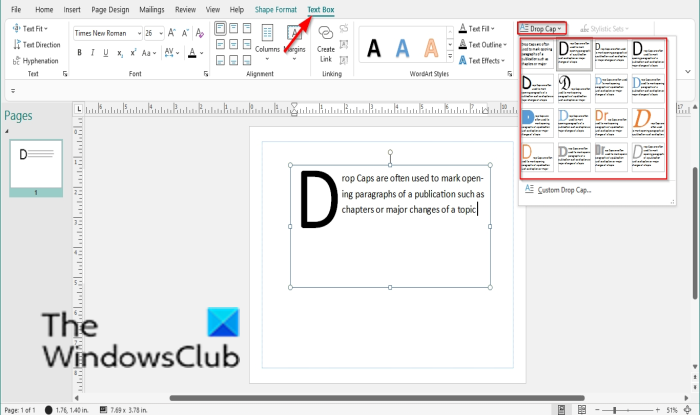Click Increase Font Size icon
Screen dimensions: 700x415
pos(172,33)
